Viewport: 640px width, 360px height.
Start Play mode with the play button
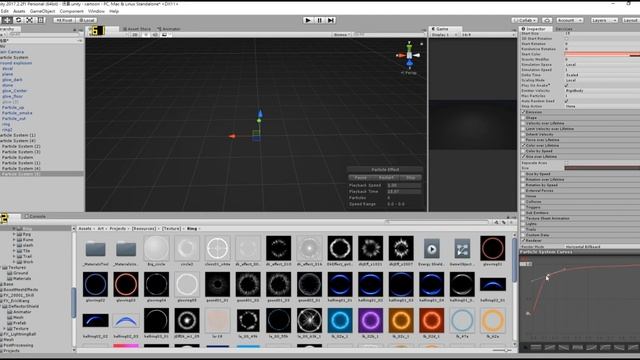pos(308,20)
